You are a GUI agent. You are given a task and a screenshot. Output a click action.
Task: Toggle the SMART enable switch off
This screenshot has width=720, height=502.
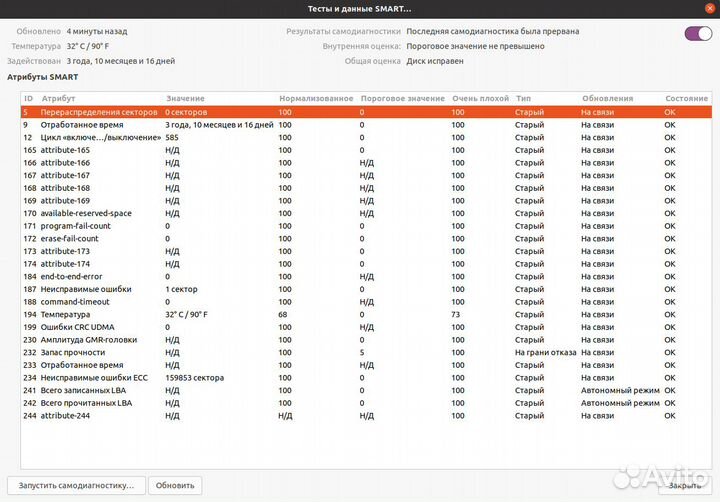coord(698,34)
